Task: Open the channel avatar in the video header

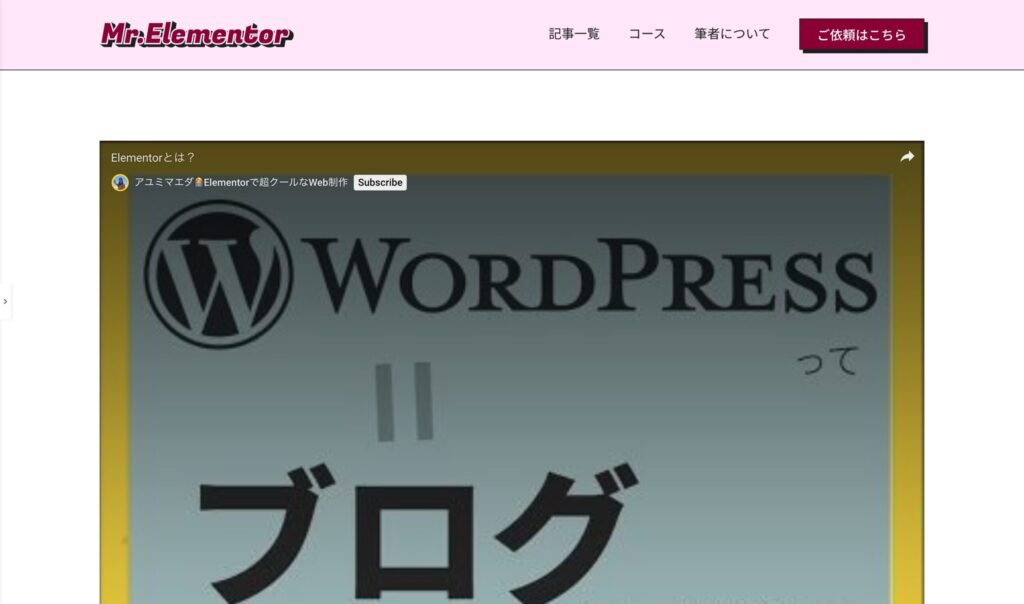Action: [x=120, y=183]
